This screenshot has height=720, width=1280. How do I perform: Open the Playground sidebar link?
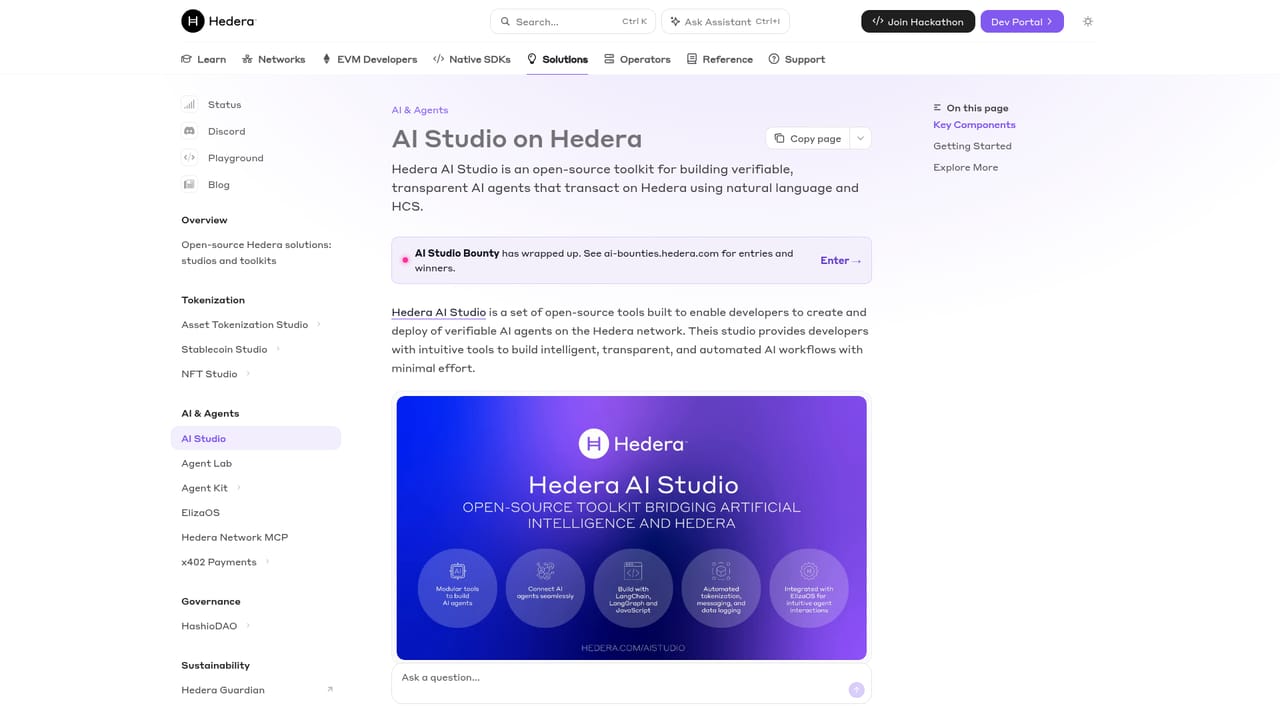coord(236,158)
